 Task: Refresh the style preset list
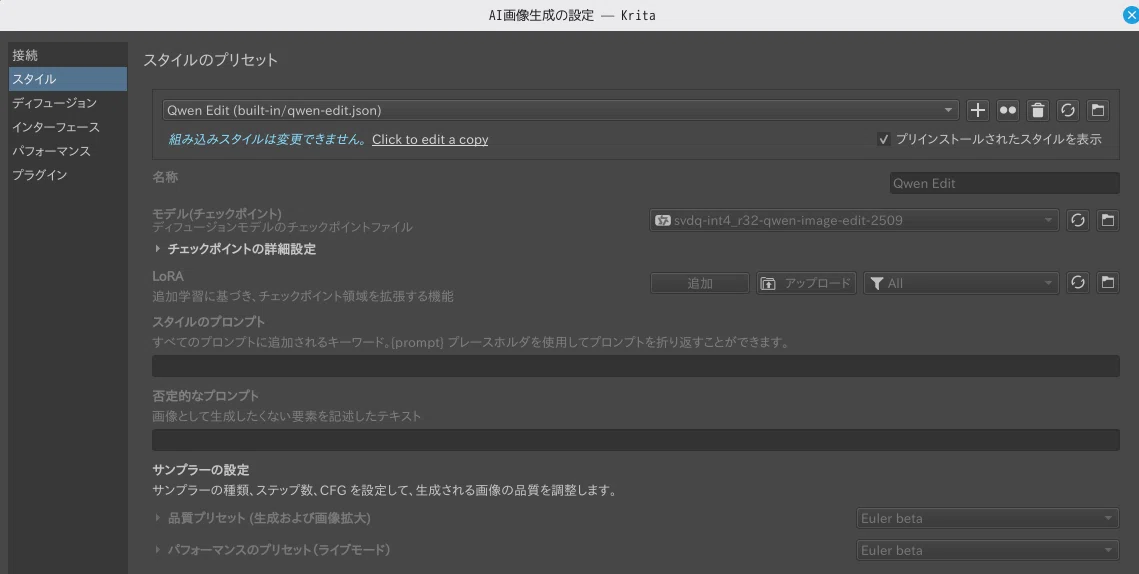[1068, 110]
